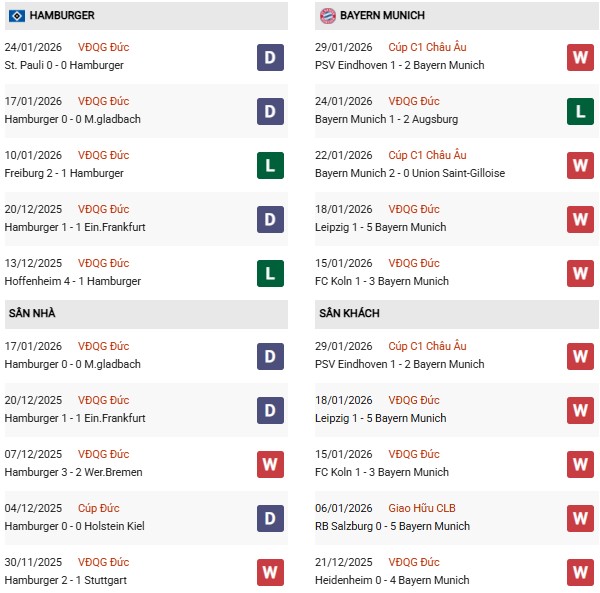Screen dimensions: 600x593
Task: Click the W badge for Wer.Bremen match
Action: click(270, 464)
